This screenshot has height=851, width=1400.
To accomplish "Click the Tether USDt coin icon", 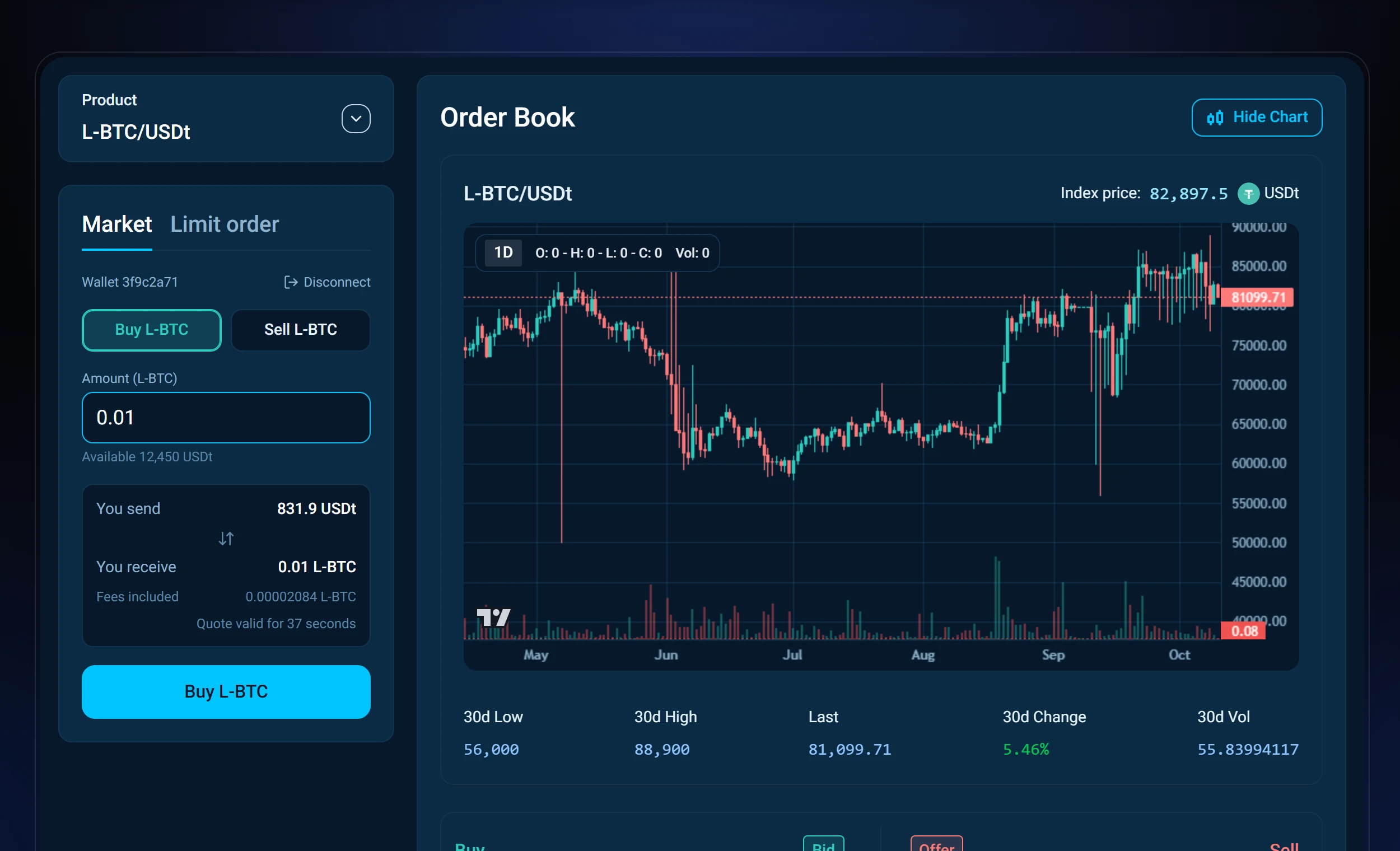I will (x=1248, y=194).
